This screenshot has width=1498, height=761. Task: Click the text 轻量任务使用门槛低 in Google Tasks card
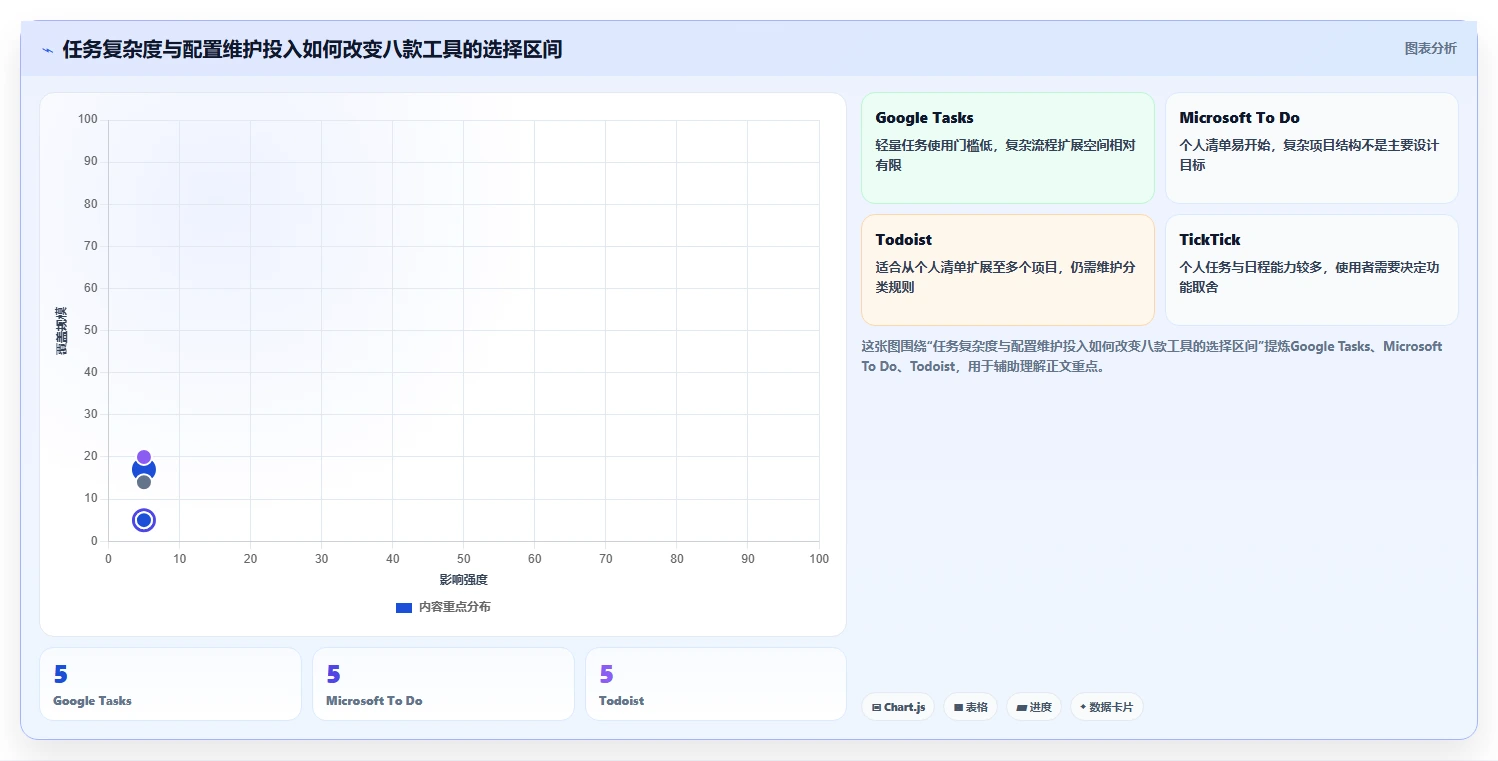click(x=934, y=145)
